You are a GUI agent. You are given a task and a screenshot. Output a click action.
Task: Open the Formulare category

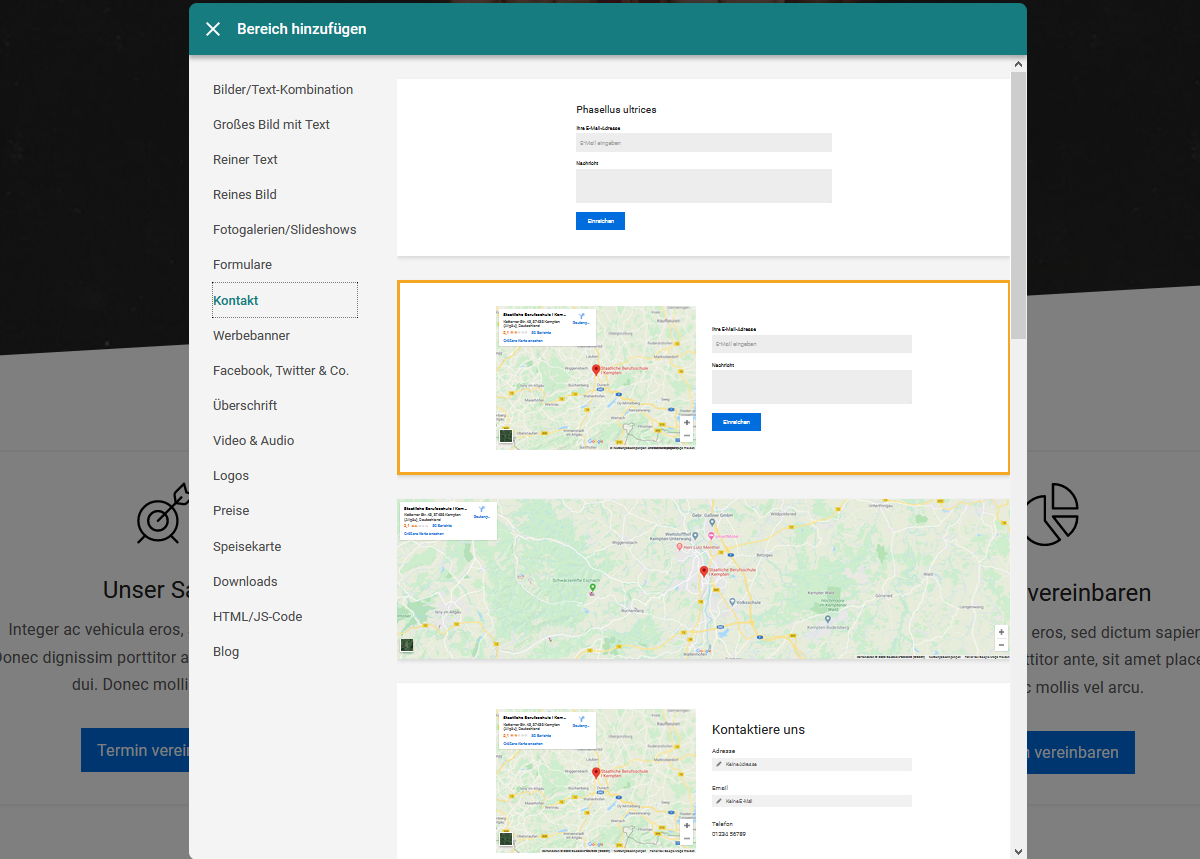point(242,265)
